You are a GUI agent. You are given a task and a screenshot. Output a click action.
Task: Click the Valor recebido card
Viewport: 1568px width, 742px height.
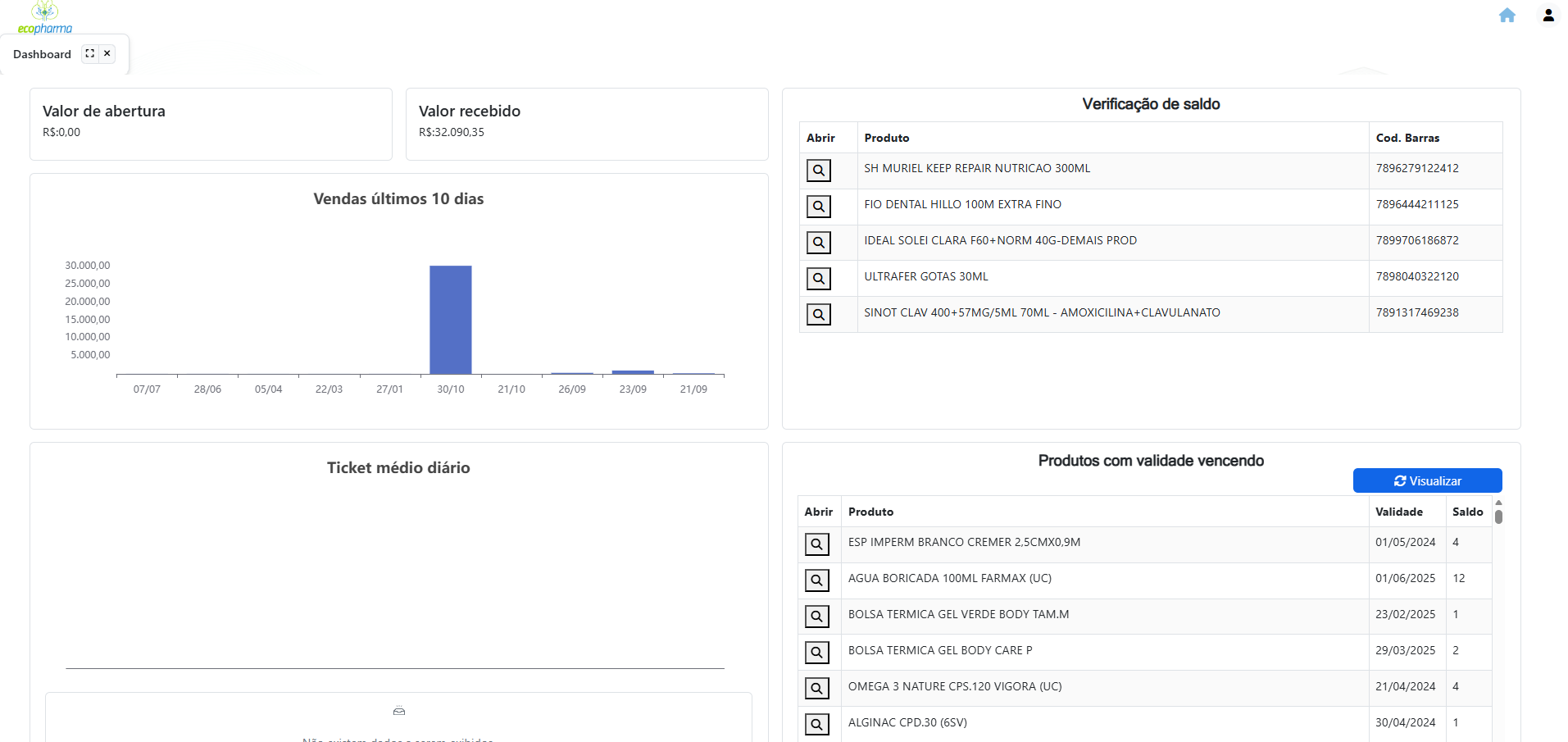click(x=587, y=124)
